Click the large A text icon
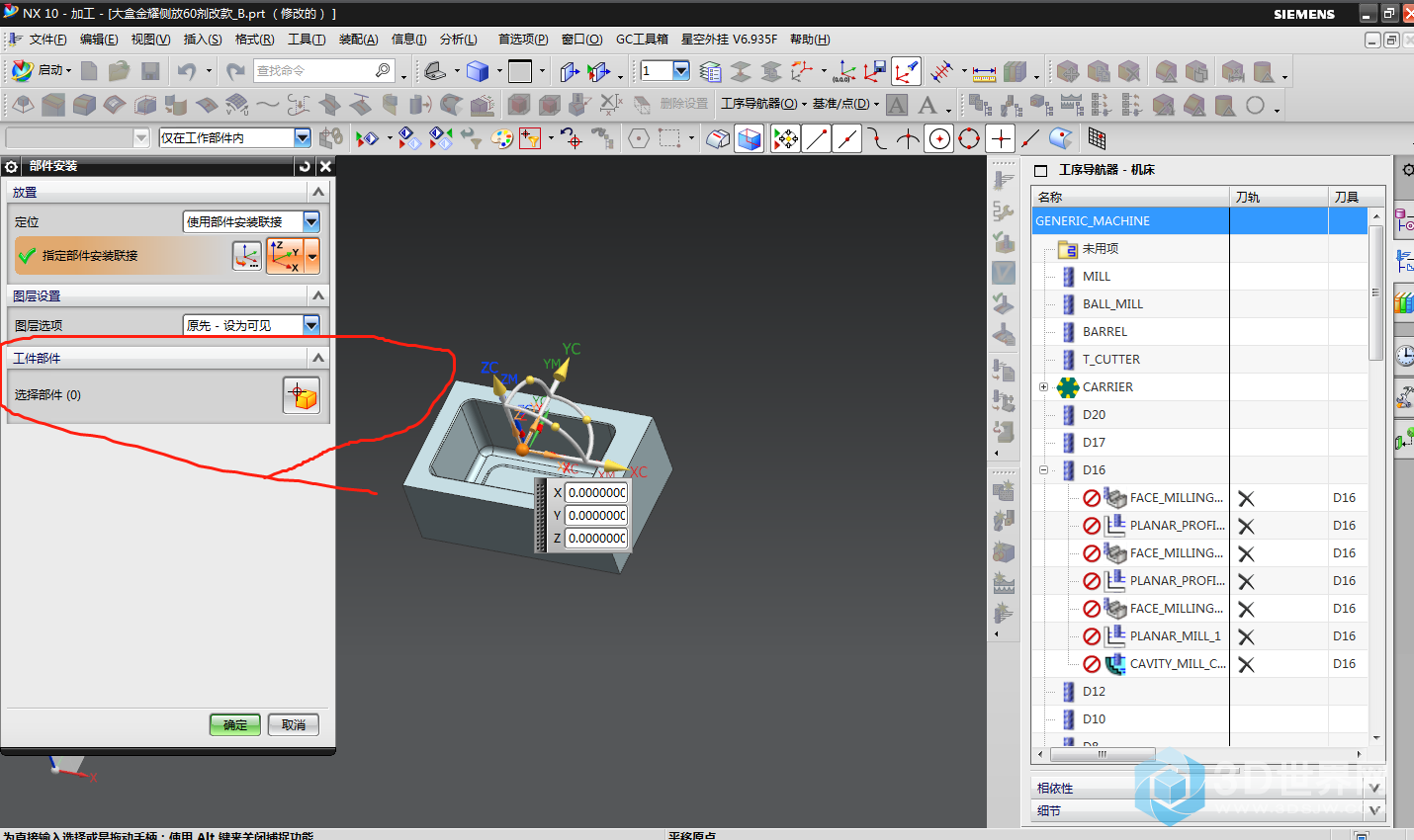 [x=928, y=105]
